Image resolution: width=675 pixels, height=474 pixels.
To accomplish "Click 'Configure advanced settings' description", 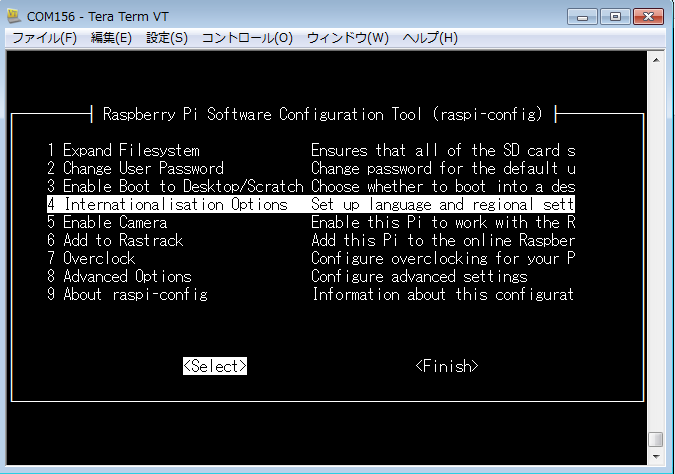I will click(x=419, y=276).
